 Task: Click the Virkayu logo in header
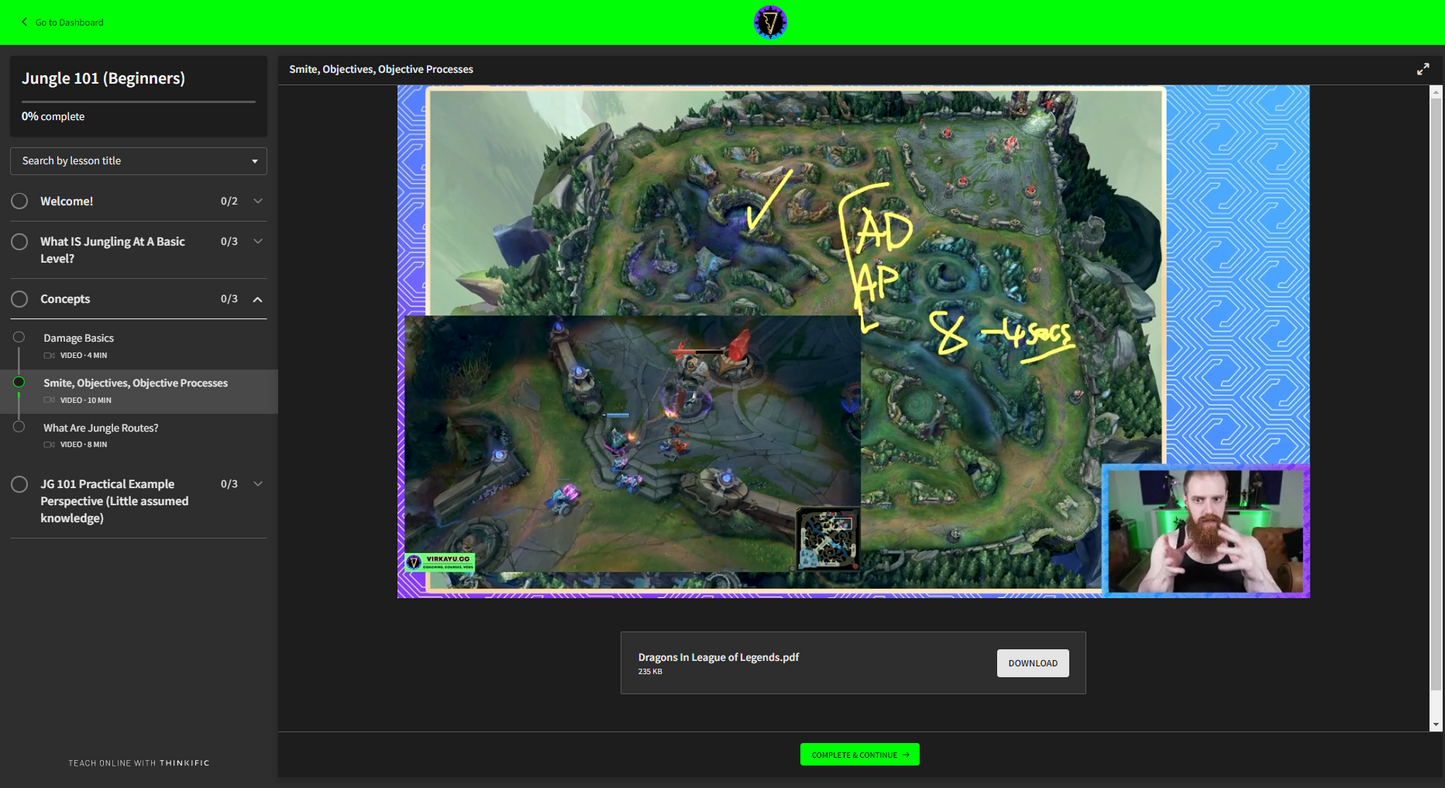(770, 22)
